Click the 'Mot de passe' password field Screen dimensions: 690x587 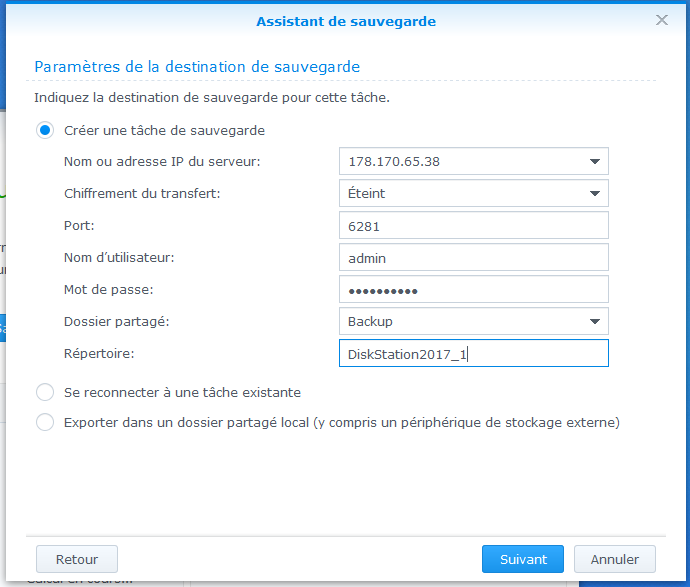[x=473, y=290]
